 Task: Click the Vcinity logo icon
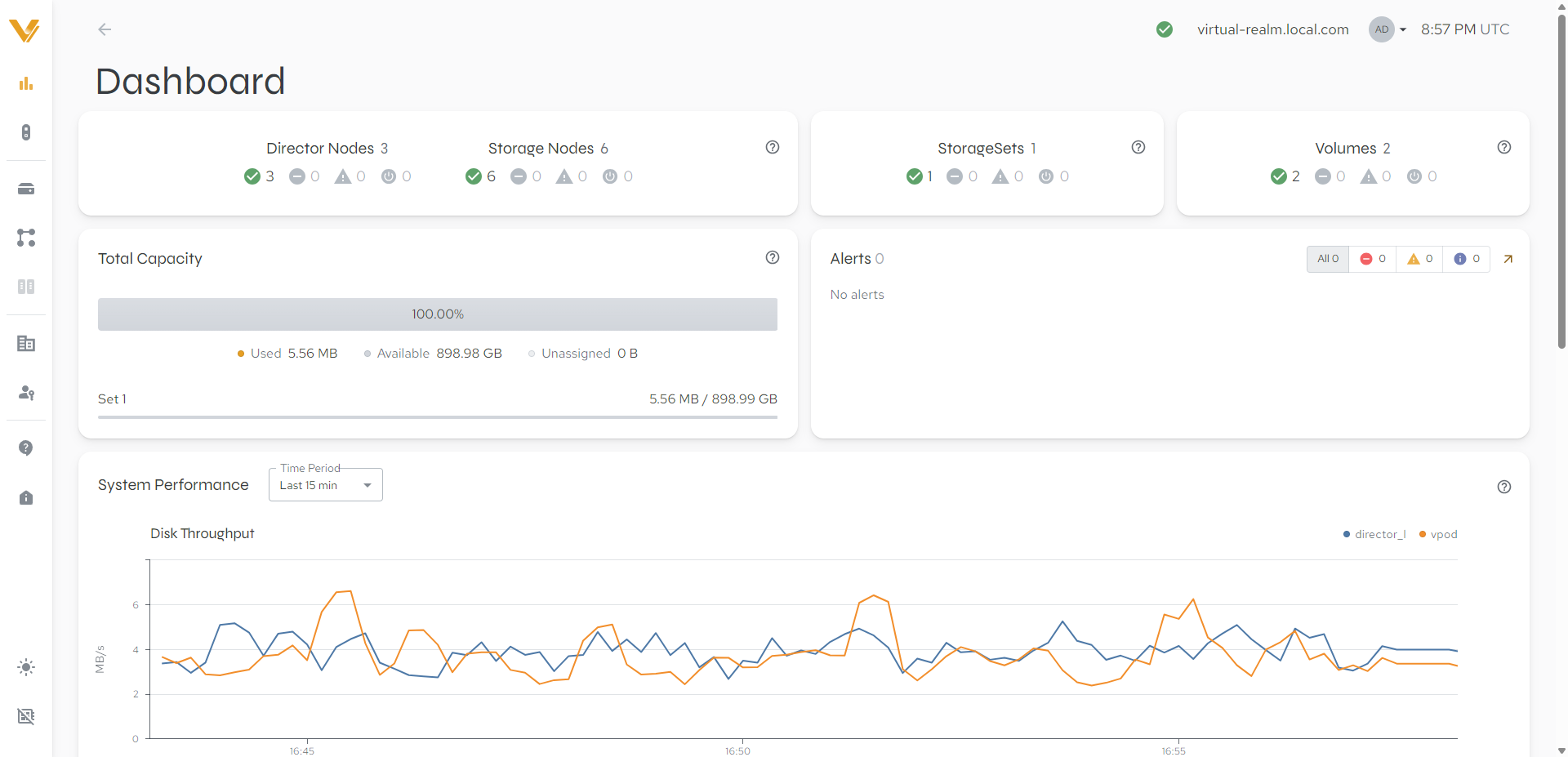point(24,30)
